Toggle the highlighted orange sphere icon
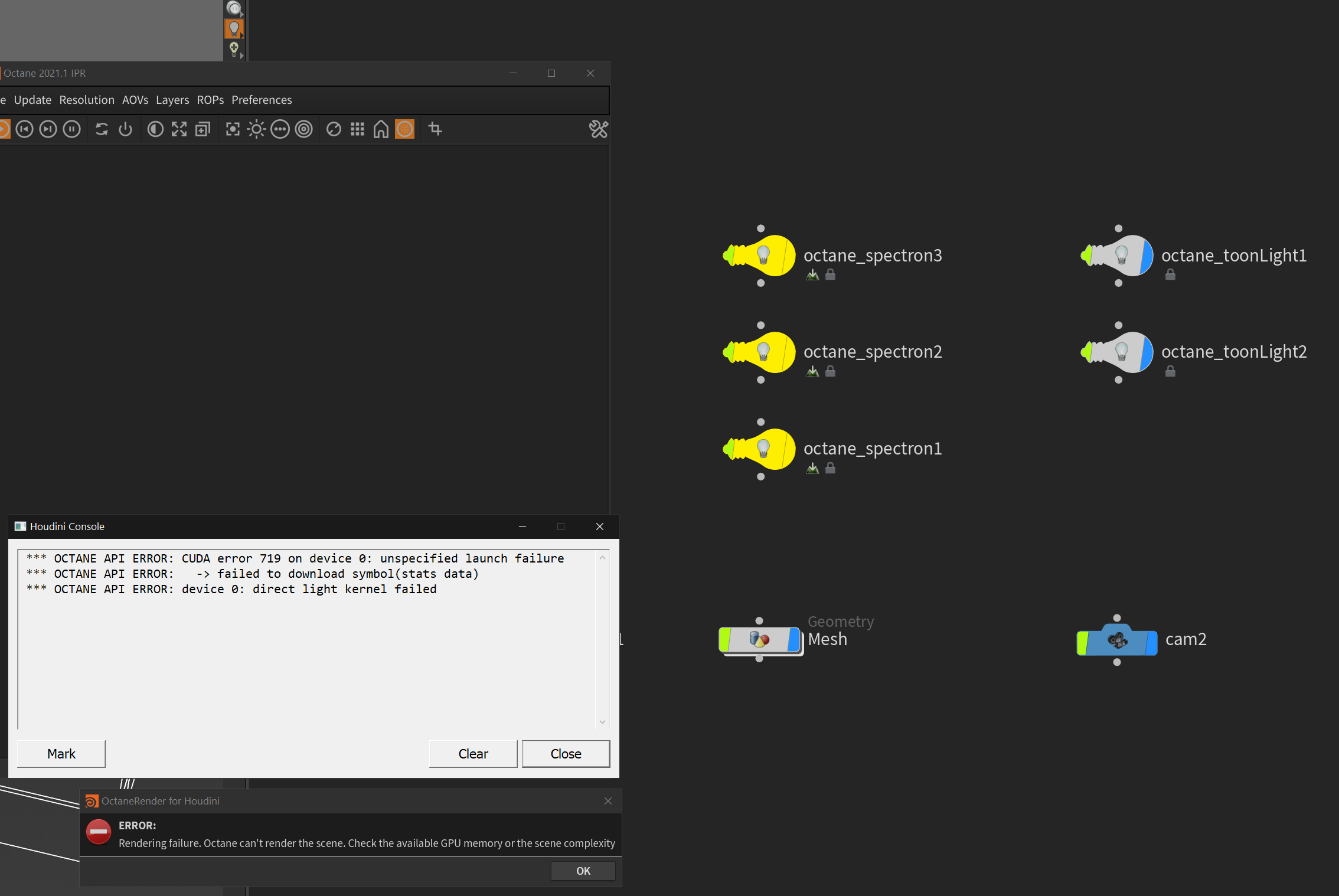The width and height of the screenshot is (1339, 896). pyautogui.click(x=404, y=129)
